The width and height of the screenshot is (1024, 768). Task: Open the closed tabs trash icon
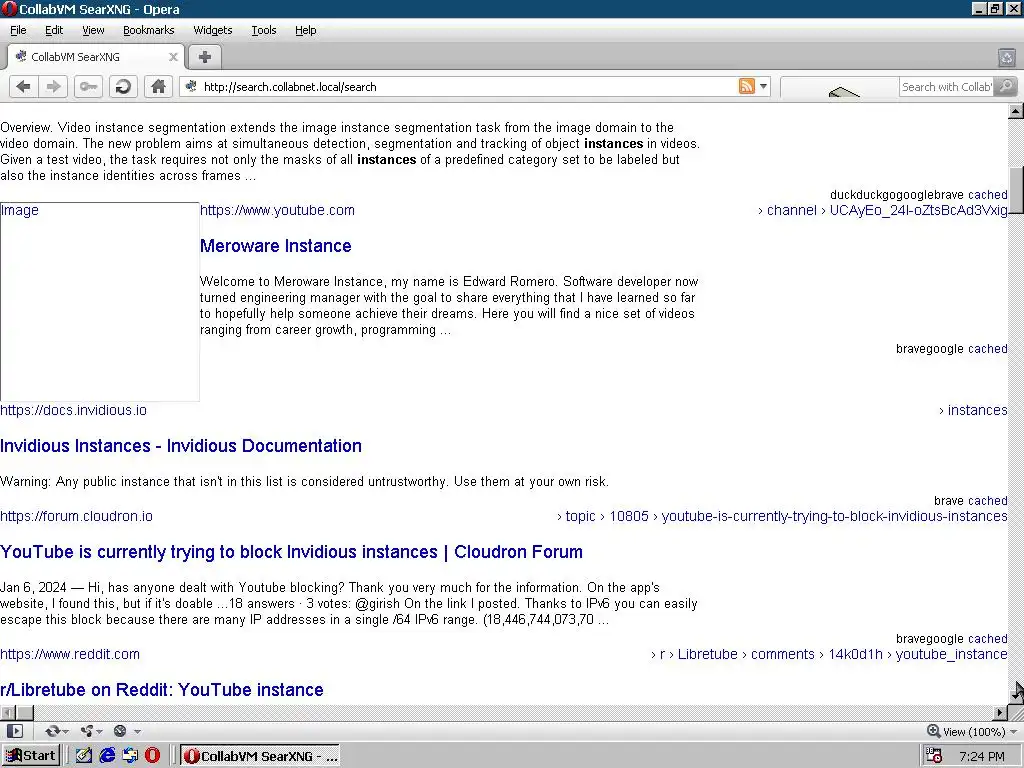(x=1006, y=57)
